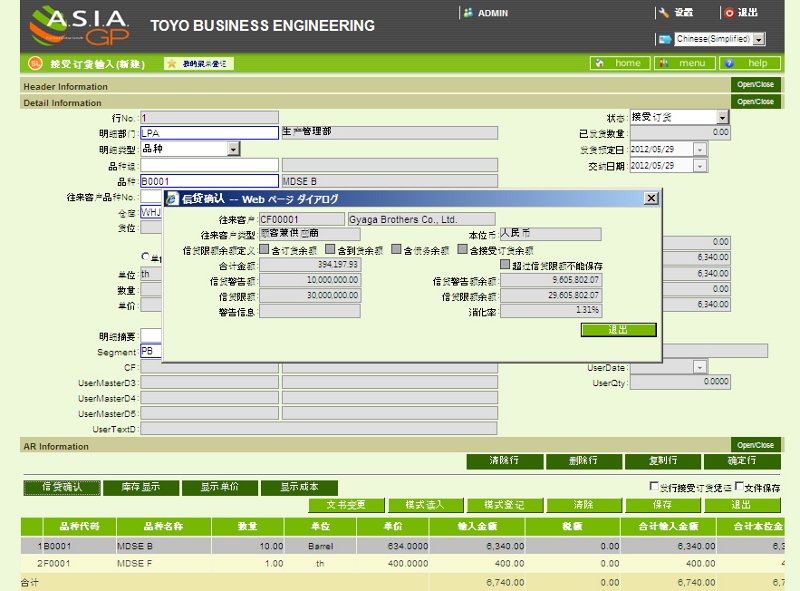This screenshot has height=591, width=800.
Task: Click the 行No. field
Action: 209,118
